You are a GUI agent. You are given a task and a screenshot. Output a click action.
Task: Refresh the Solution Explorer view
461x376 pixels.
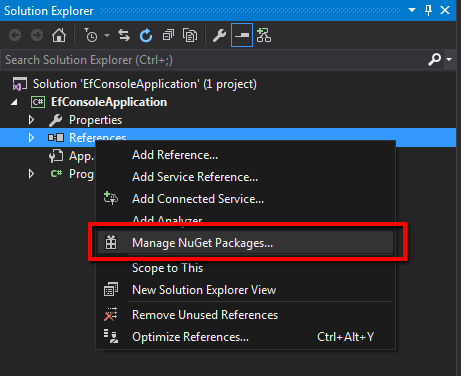(x=146, y=35)
